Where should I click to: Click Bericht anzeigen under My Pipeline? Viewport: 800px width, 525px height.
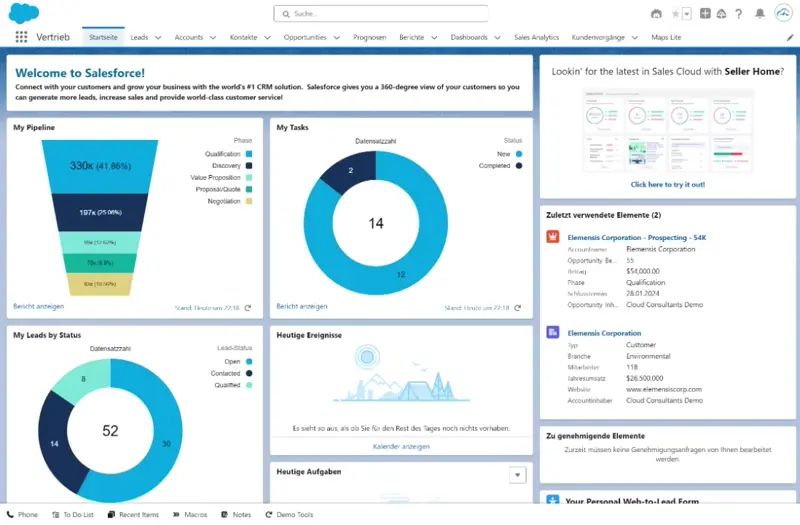click(38, 306)
